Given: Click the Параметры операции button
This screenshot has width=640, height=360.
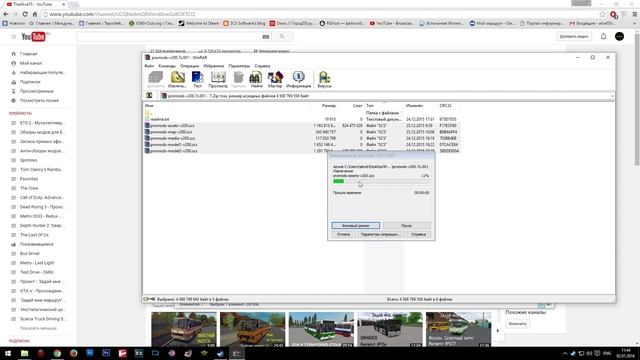Looking at the screenshot, I should pos(380,234).
